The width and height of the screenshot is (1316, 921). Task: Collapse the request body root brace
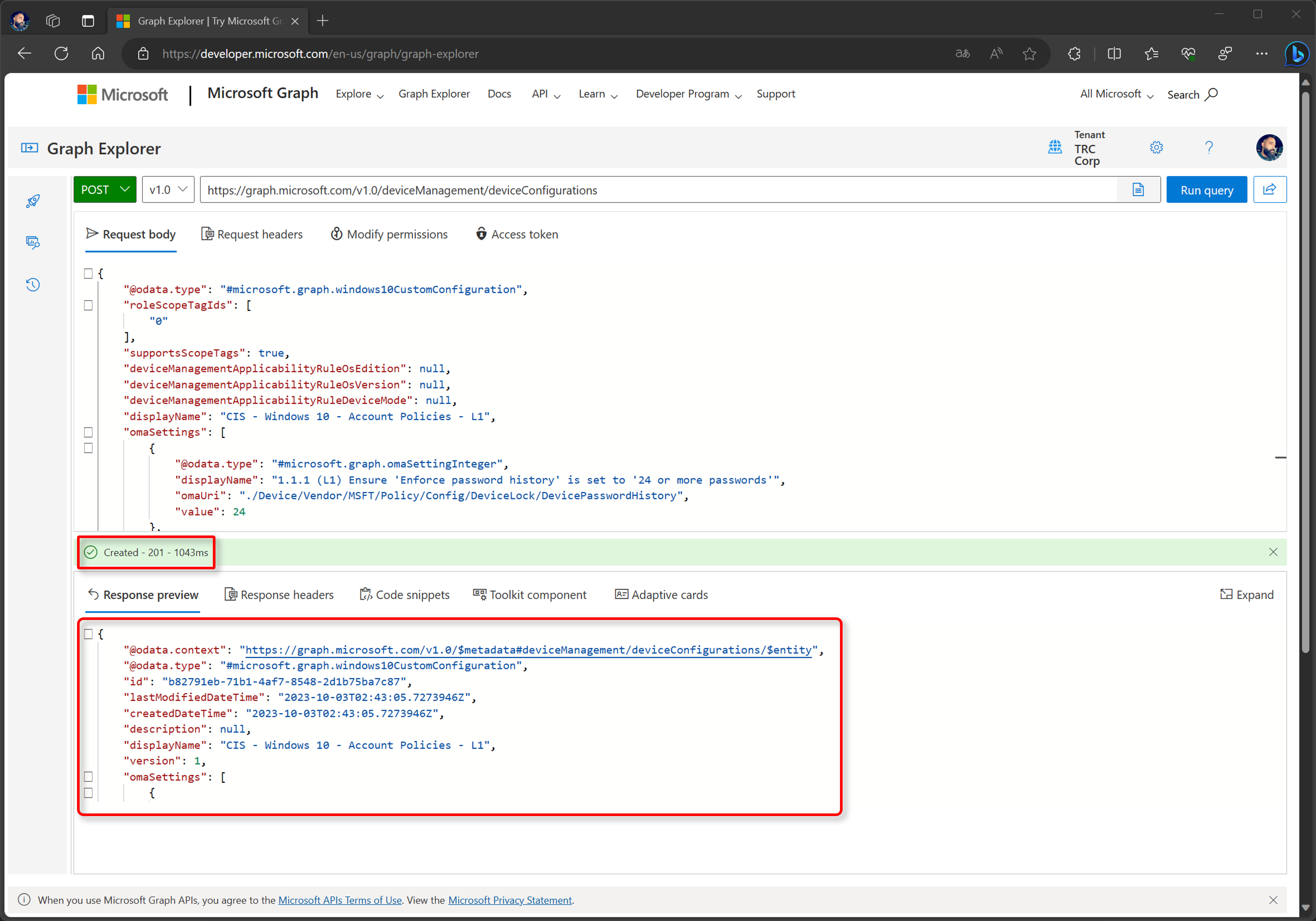[x=88, y=274]
